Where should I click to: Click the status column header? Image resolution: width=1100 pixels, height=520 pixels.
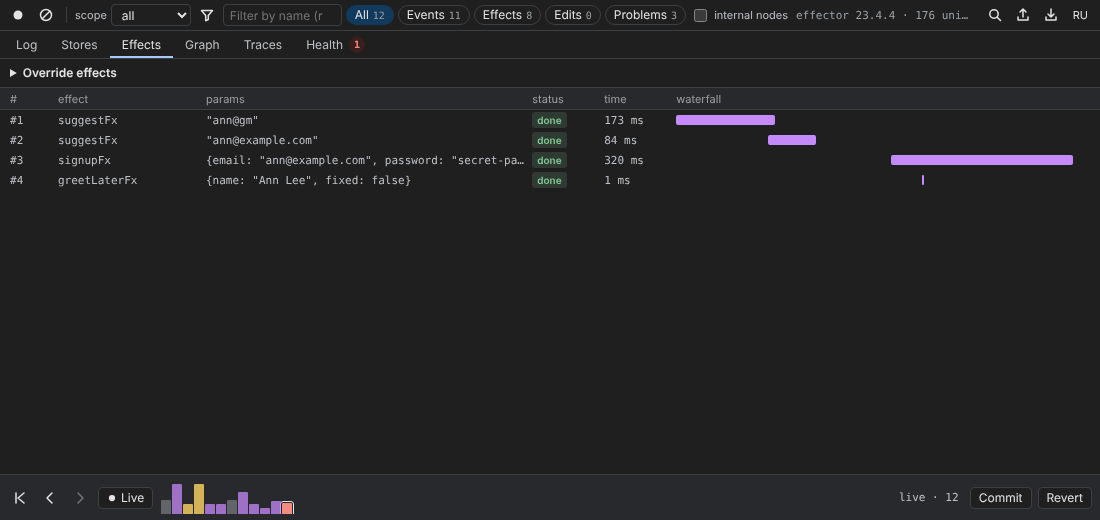[548, 99]
